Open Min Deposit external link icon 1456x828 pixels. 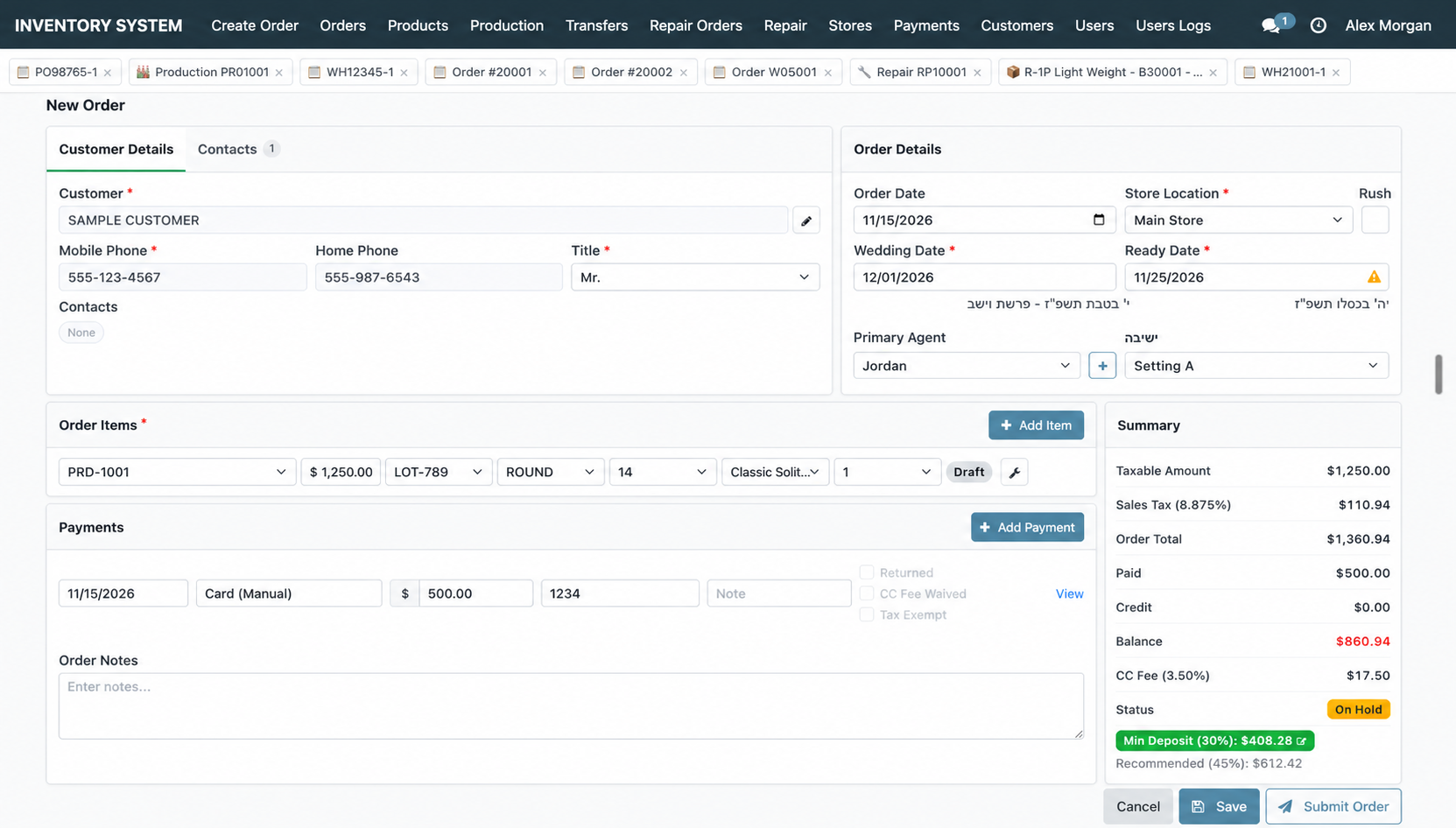coord(1301,741)
